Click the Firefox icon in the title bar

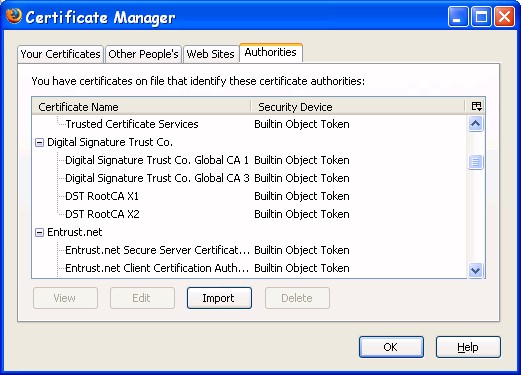(x=14, y=16)
